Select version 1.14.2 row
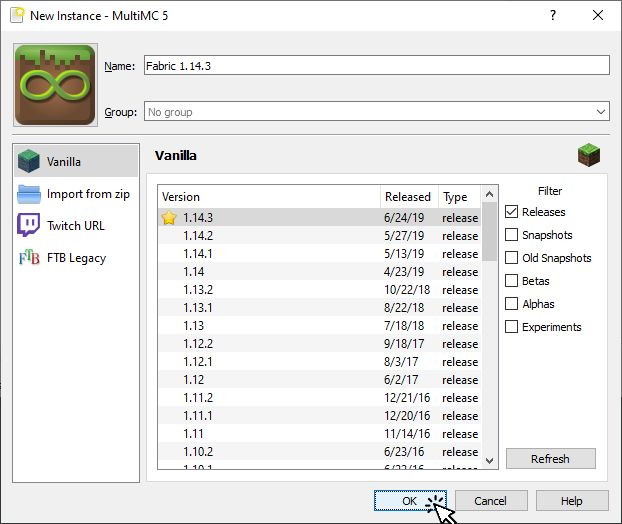Viewport: 622px width, 524px height. coord(319,236)
